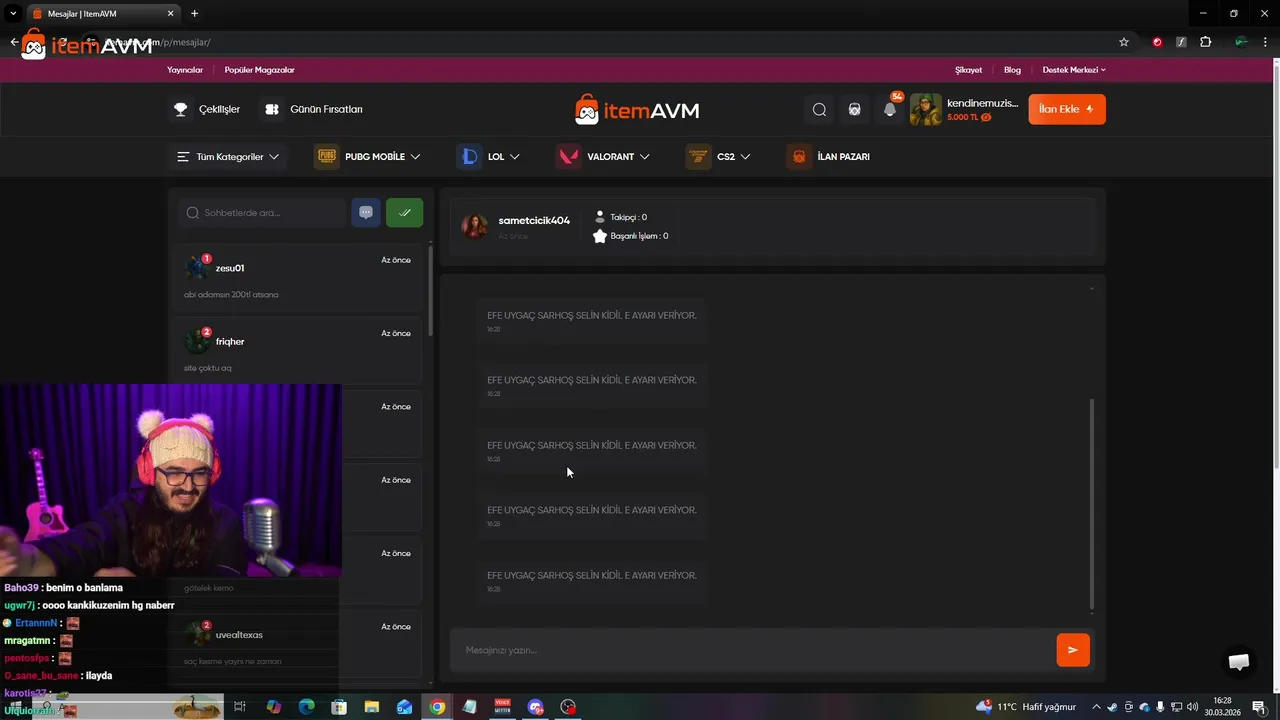
Task: Open Voicemeeter in the taskbar
Action: tap(502, 707)
